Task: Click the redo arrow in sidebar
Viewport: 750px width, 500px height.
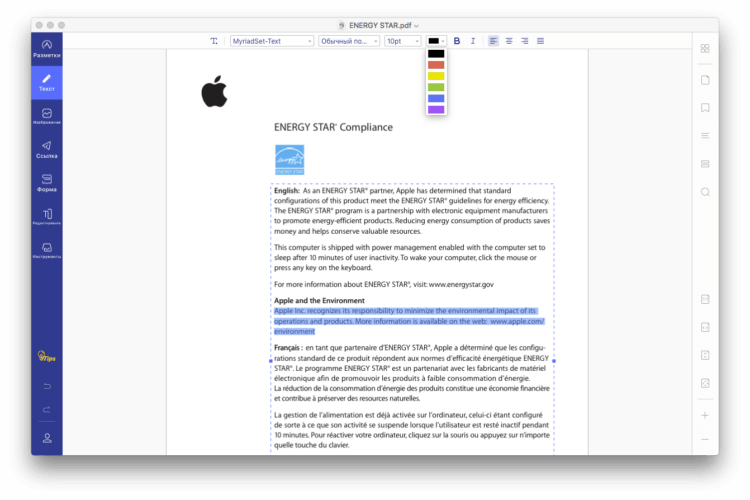Action: point(47,410)
